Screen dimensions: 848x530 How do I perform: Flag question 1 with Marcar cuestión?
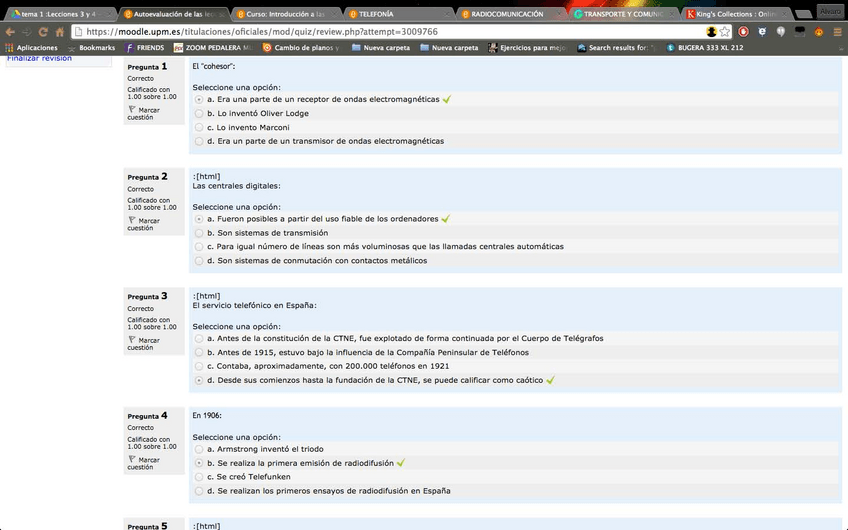tap(149, 112)
